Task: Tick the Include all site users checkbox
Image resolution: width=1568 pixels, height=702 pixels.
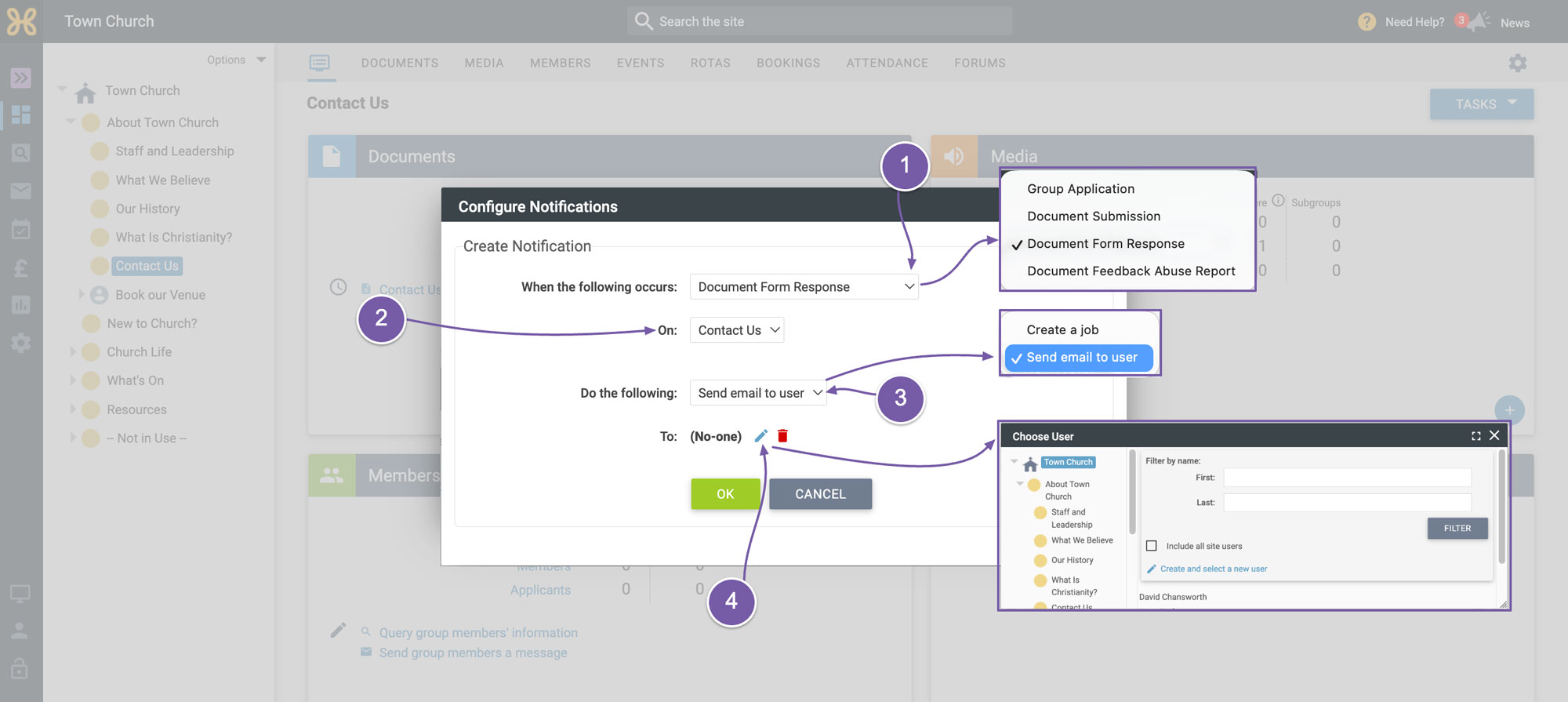Action: point(1152,546)
